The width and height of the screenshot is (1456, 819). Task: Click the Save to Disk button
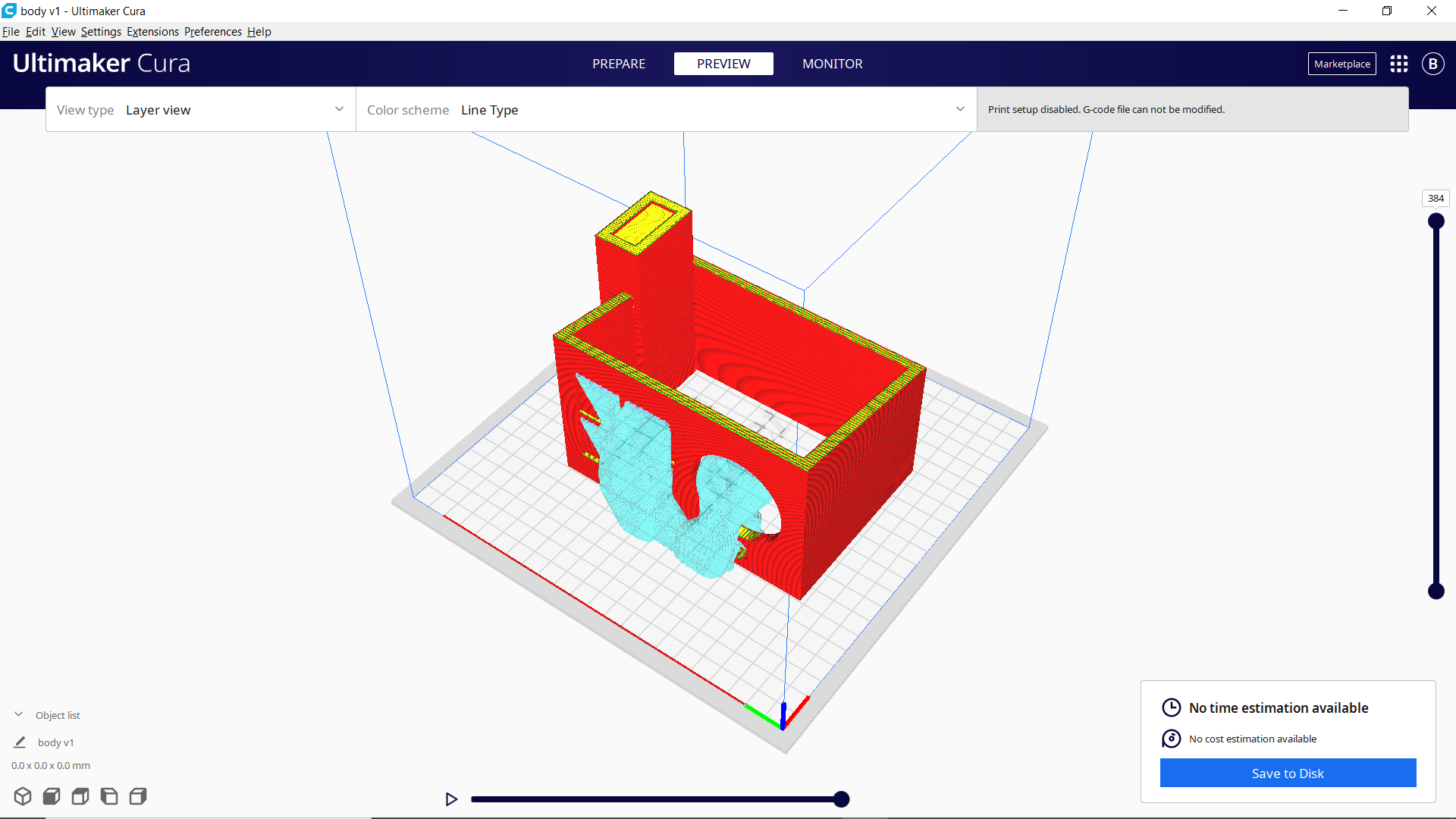[1288, 773]
